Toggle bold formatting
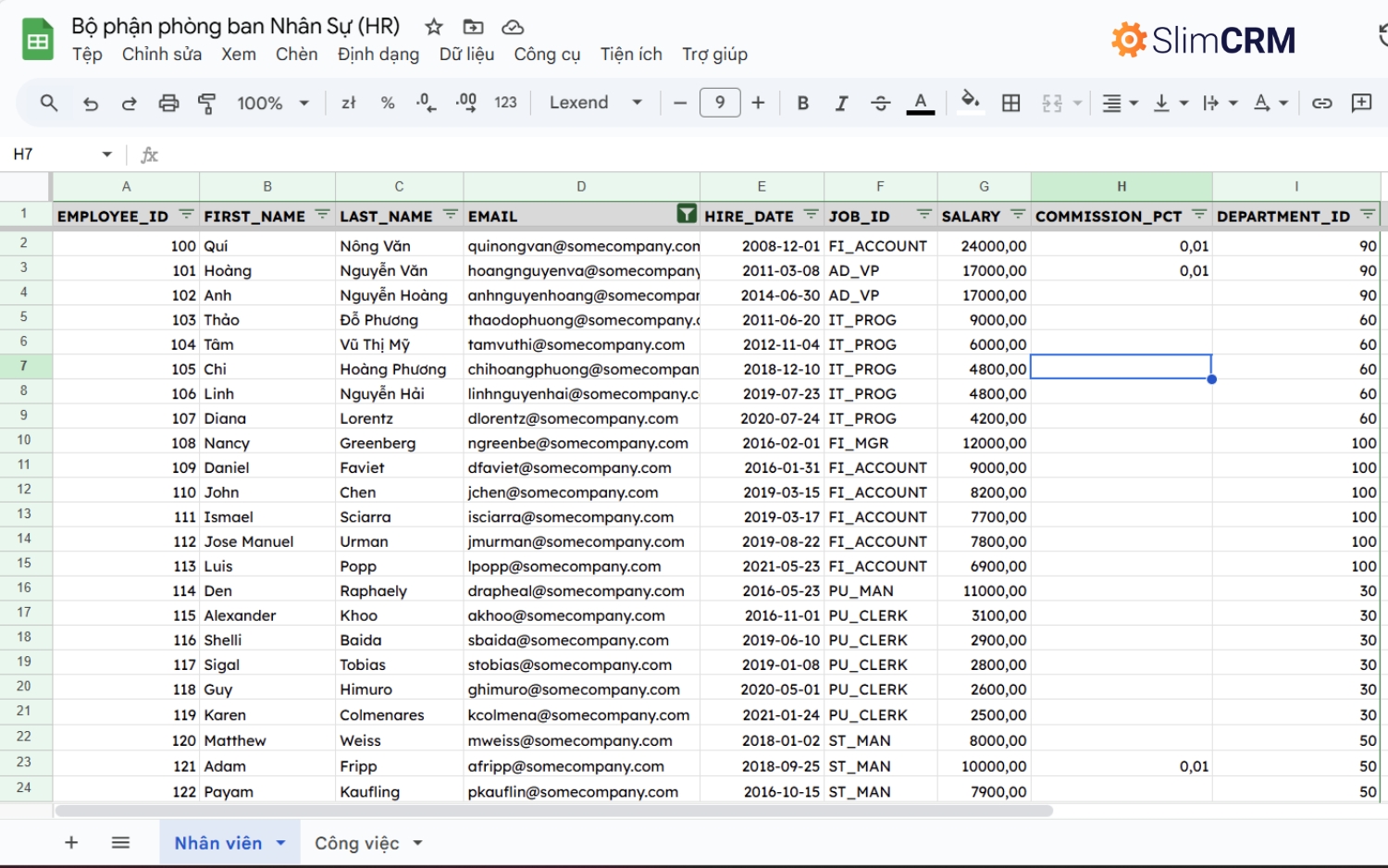This screenshot has height=868, width=1388. click(803, 103)
